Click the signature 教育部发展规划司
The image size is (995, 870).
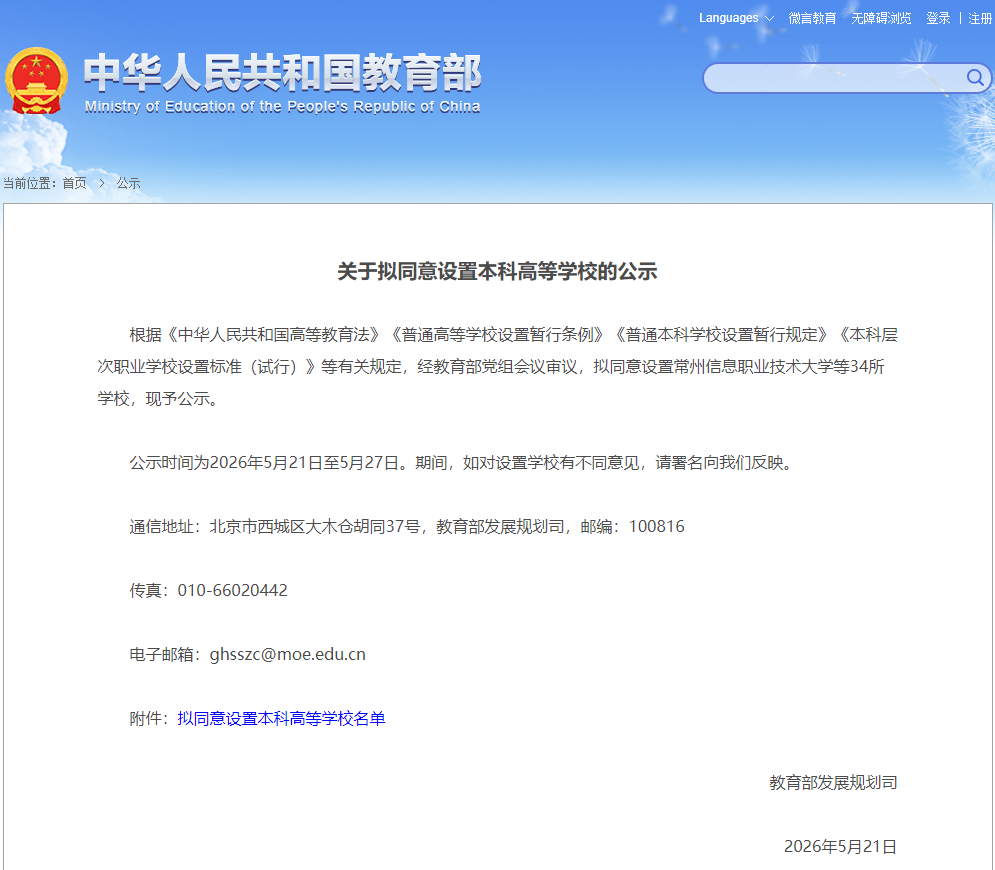833,782
